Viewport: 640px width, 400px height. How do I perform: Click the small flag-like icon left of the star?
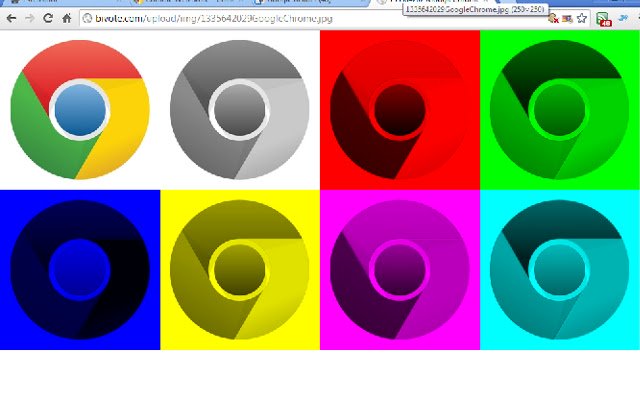567,18
